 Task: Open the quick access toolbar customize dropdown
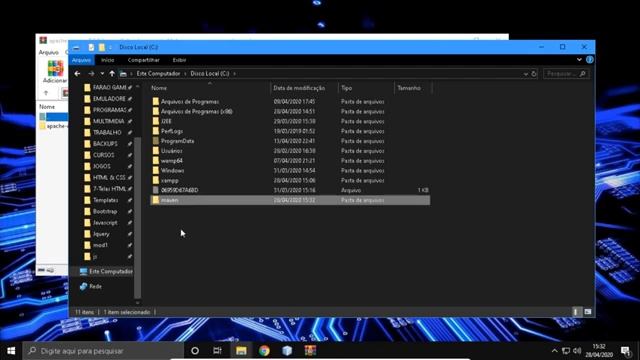(x=110, y=48)
